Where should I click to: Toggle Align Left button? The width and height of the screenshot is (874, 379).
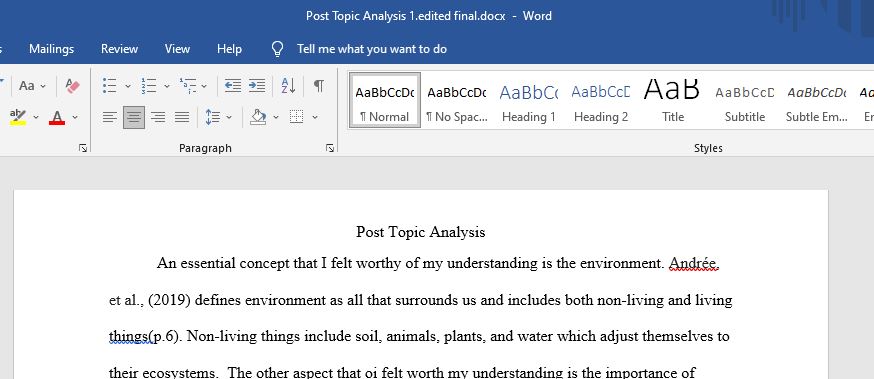(x=110, y=117)
